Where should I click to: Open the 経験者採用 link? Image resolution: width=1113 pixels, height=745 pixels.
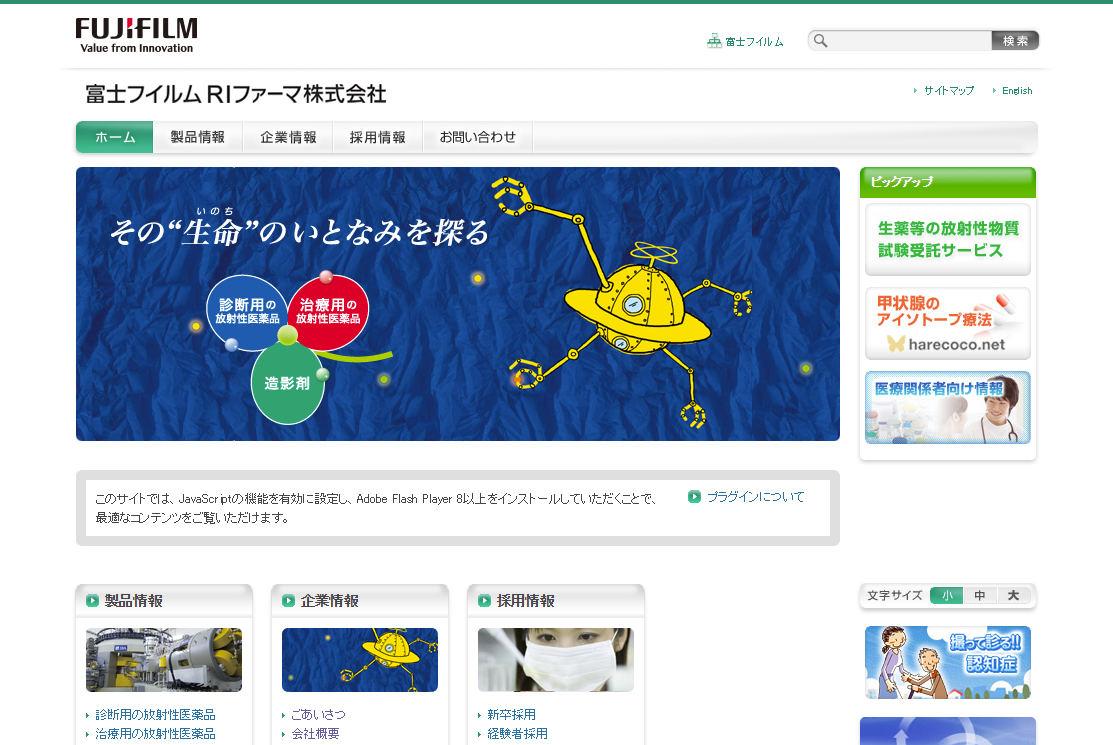pyautogui.click(x=517, y=734)
